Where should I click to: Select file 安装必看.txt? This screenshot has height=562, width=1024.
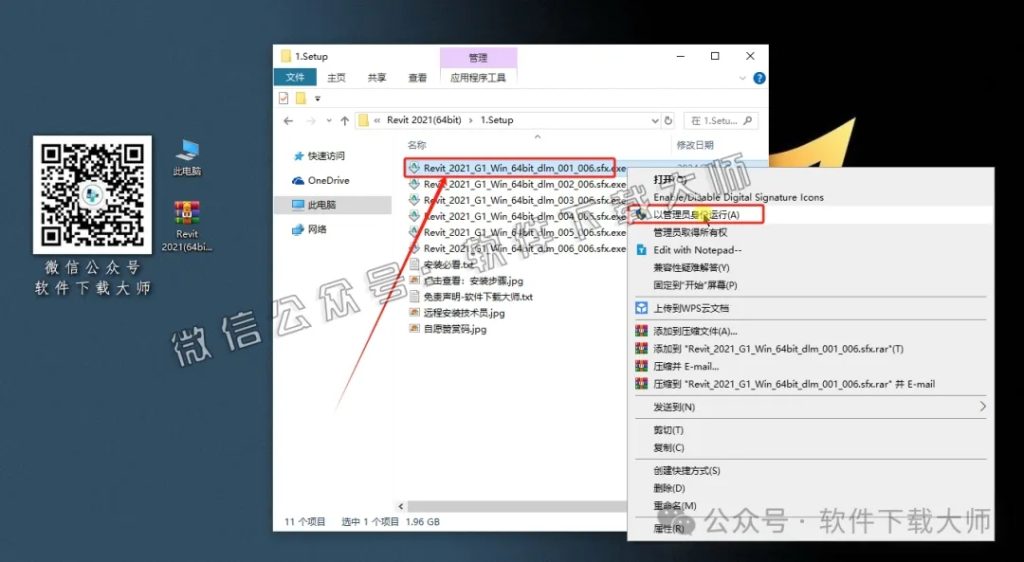[442, 265]
